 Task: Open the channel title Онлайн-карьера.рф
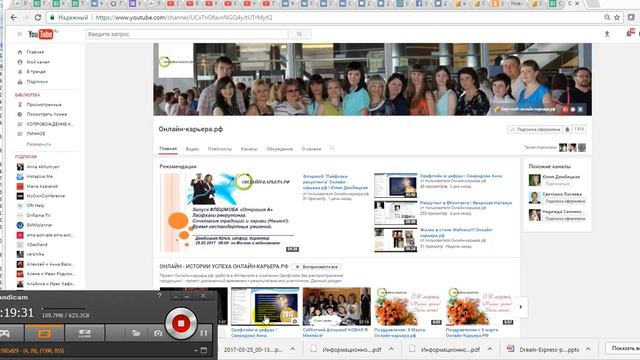tap(191, 129)
